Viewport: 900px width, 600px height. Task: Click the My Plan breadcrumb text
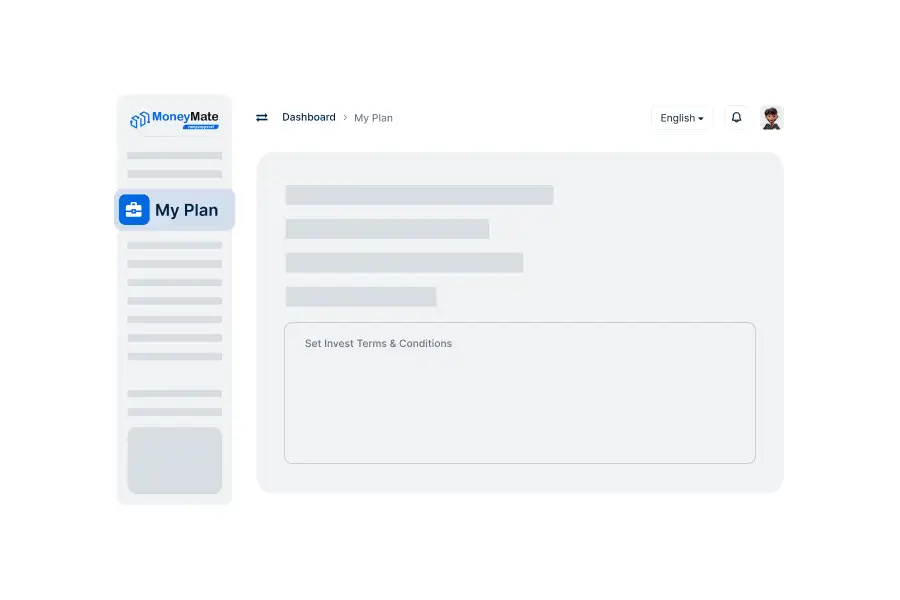[373, 118]
